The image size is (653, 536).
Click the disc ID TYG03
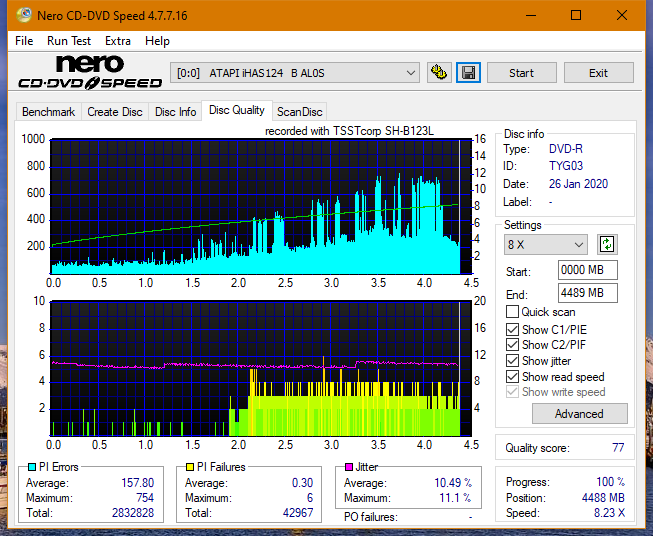pos(566,166)
